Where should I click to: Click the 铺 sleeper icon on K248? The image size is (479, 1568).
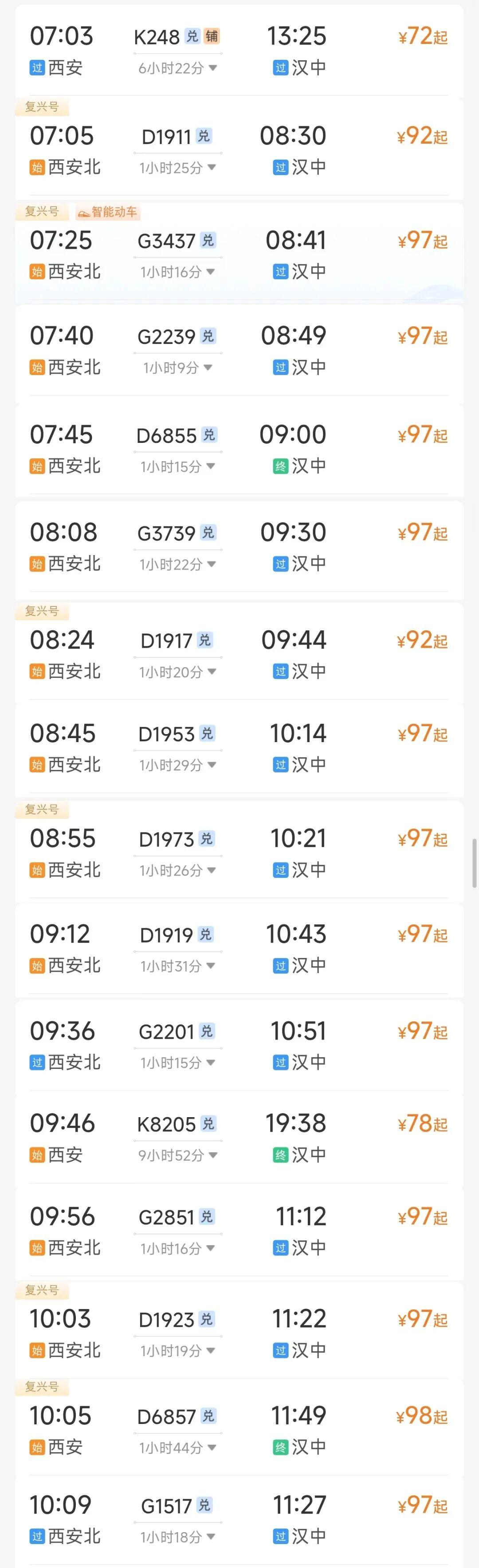(x=212, y=36)
